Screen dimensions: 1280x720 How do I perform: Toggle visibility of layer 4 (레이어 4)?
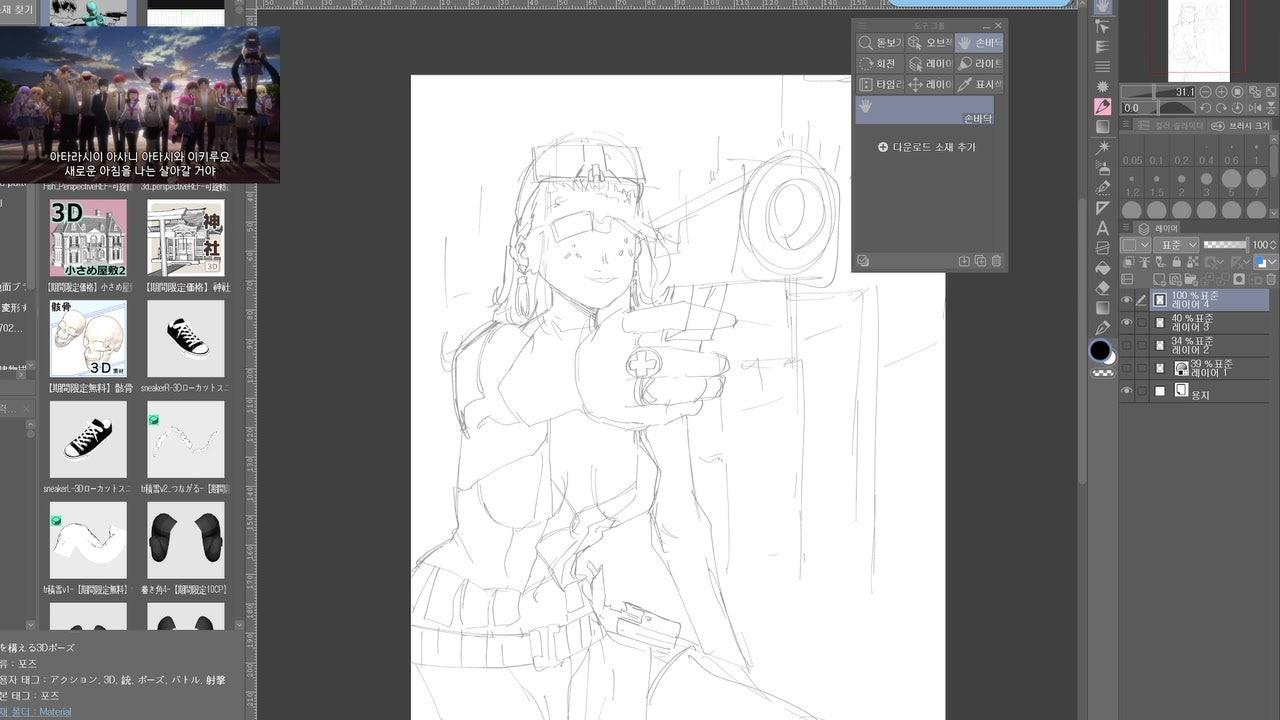click(x=1127, y=300)
